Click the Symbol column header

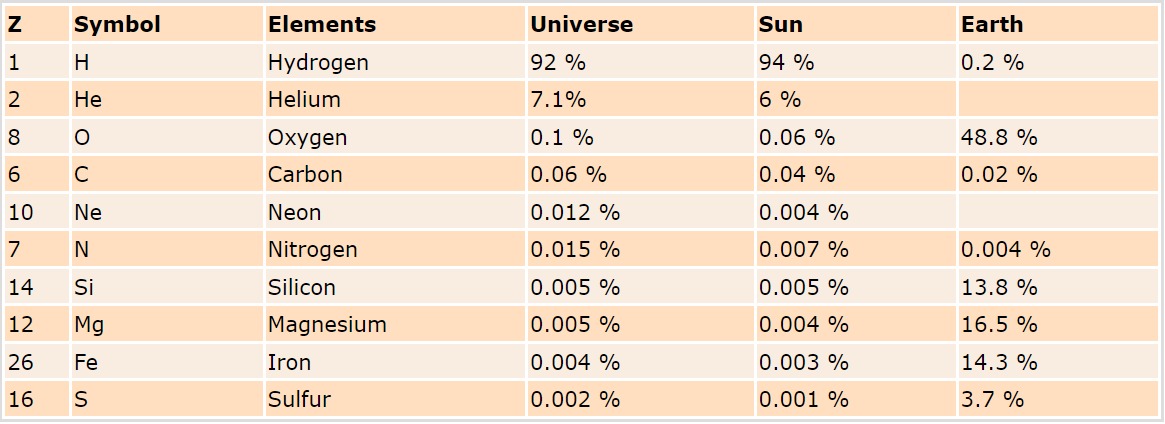[117, 25]
